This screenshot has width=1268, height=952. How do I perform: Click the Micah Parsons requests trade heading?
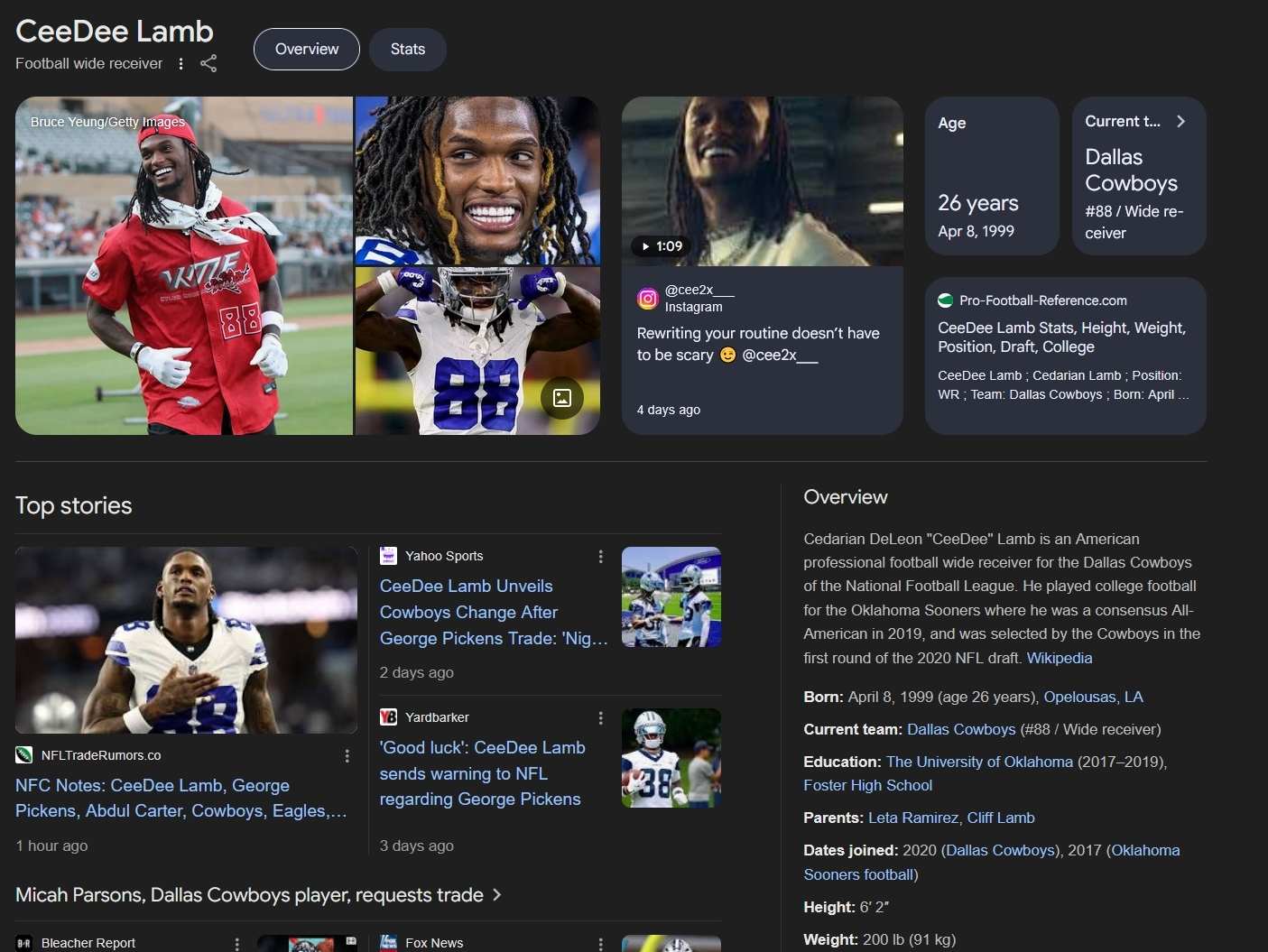250,895
